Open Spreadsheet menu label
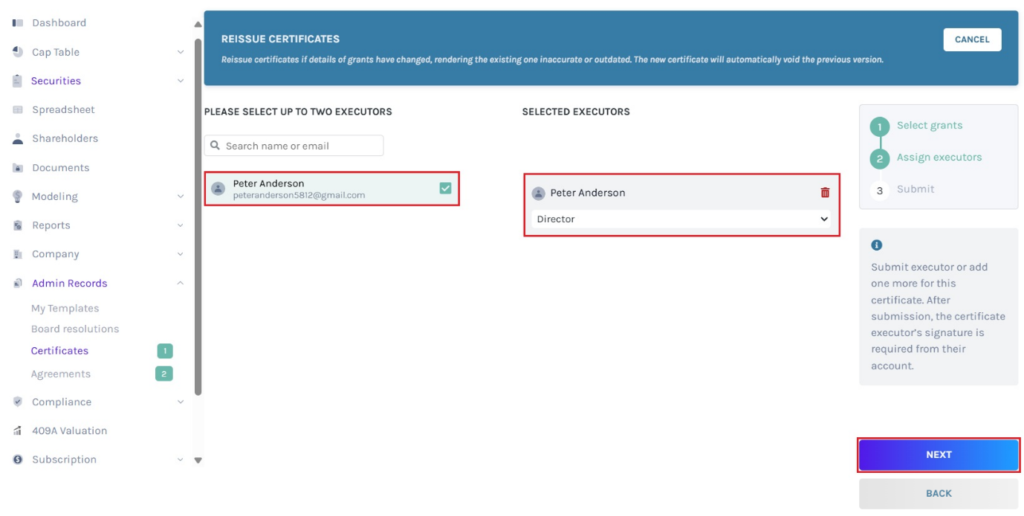Image resolution: width=1024 pixels, height=516 pixels. (63, 110)
